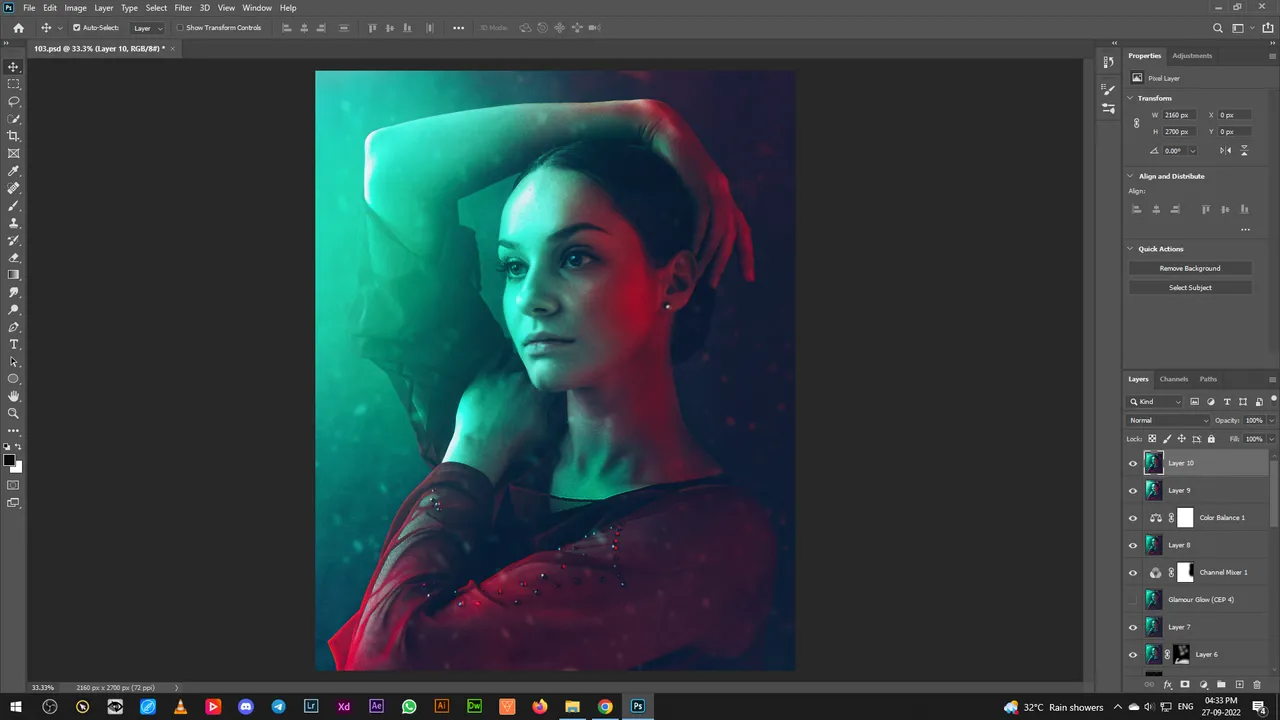Select the Gradient tool
Image resolution: width=1280 pixels, height=720 pixels.
coord(14,274)
